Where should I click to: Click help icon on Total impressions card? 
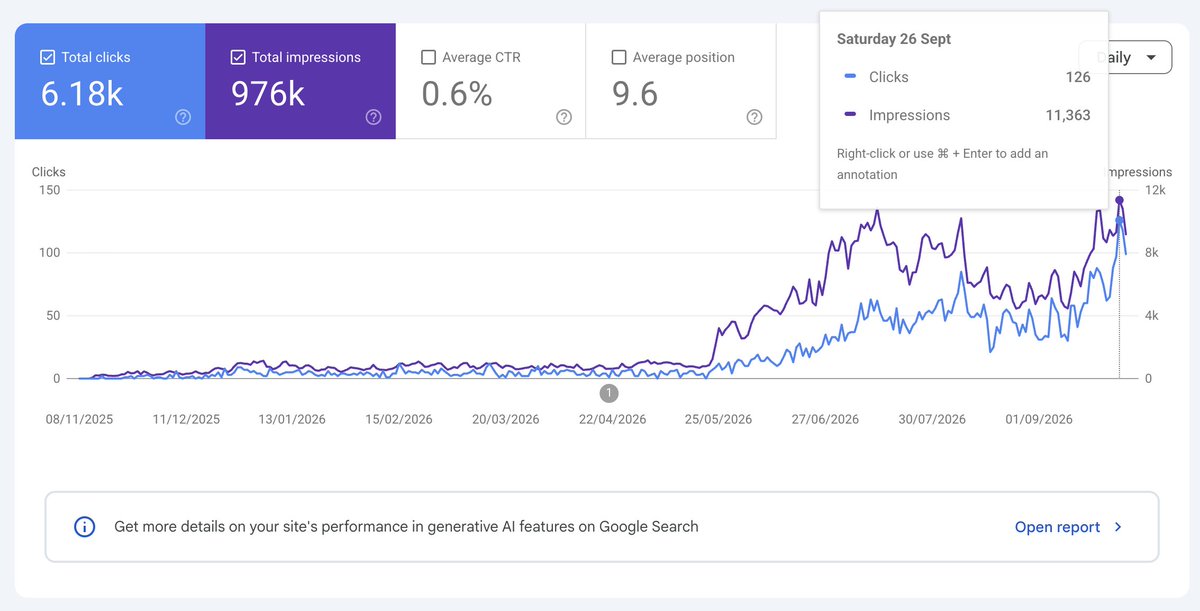click(373, 117)
